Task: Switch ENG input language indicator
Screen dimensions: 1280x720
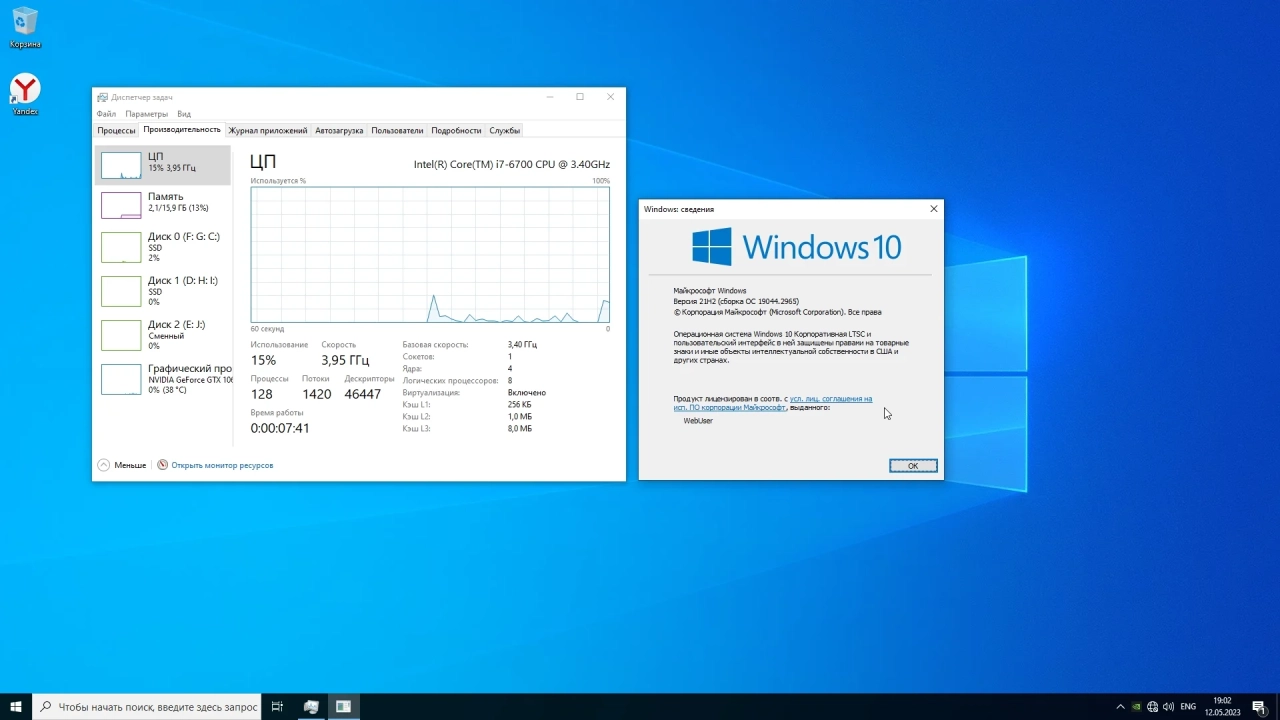Action: pyautogui.click(x=1188, y=707)
